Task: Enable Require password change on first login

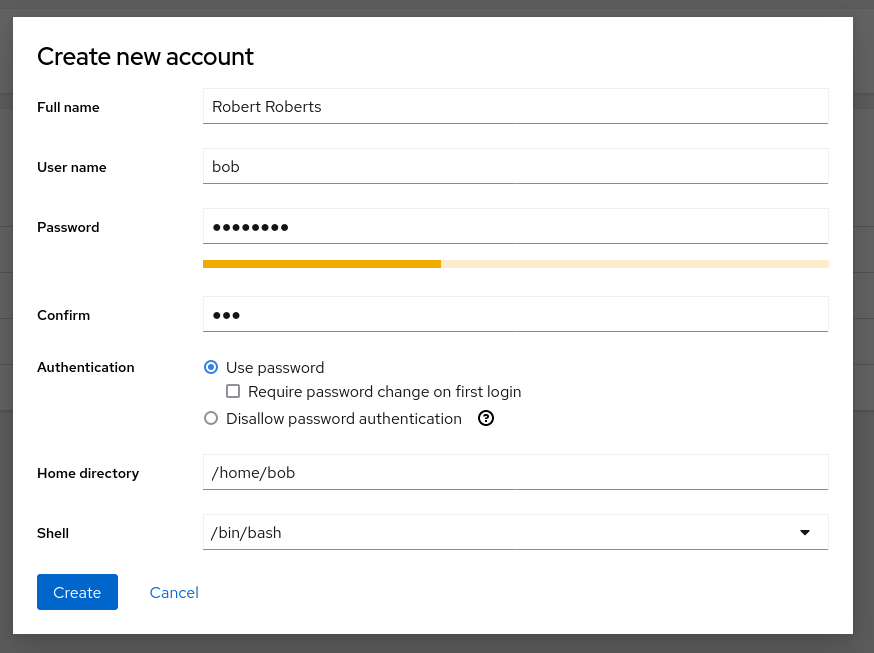Action: coord(233,391)
